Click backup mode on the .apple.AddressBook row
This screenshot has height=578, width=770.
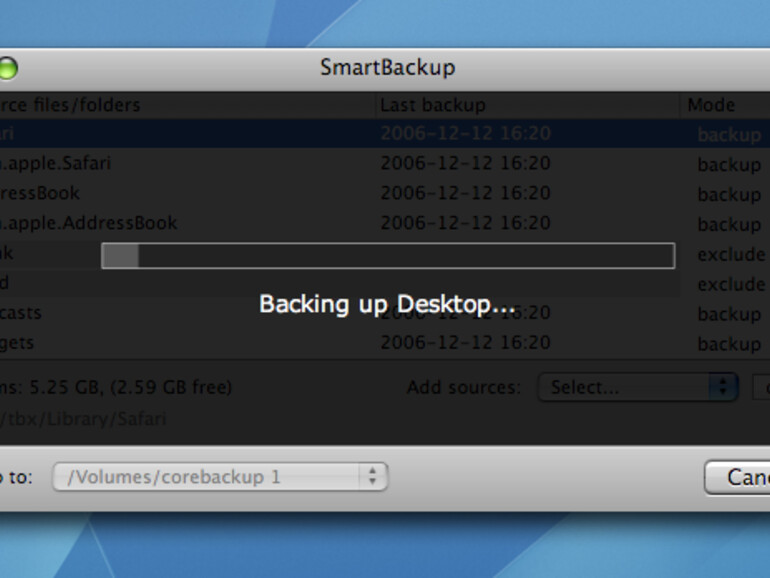point(729,224)
